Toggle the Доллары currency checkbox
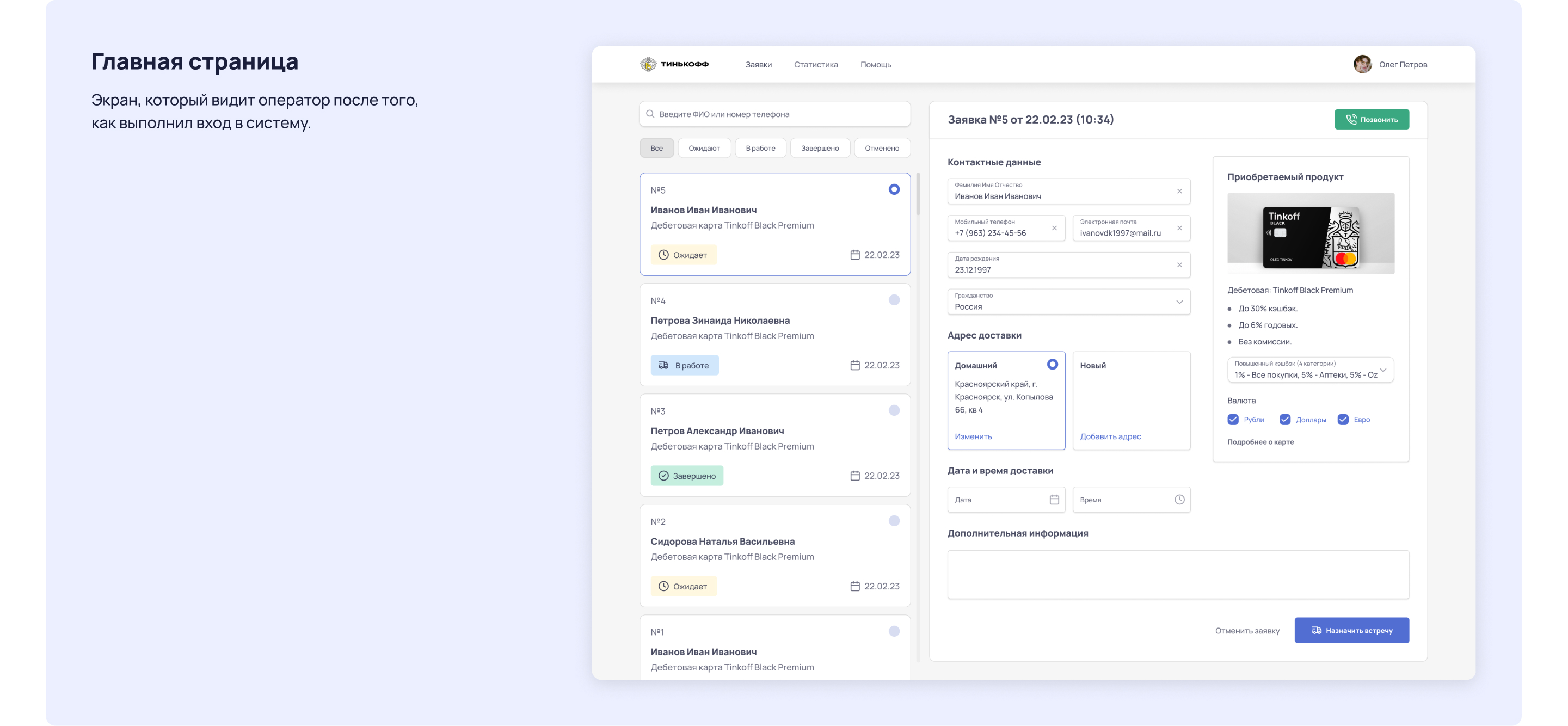This screenshot has height=726, width=1568. 1284,419
